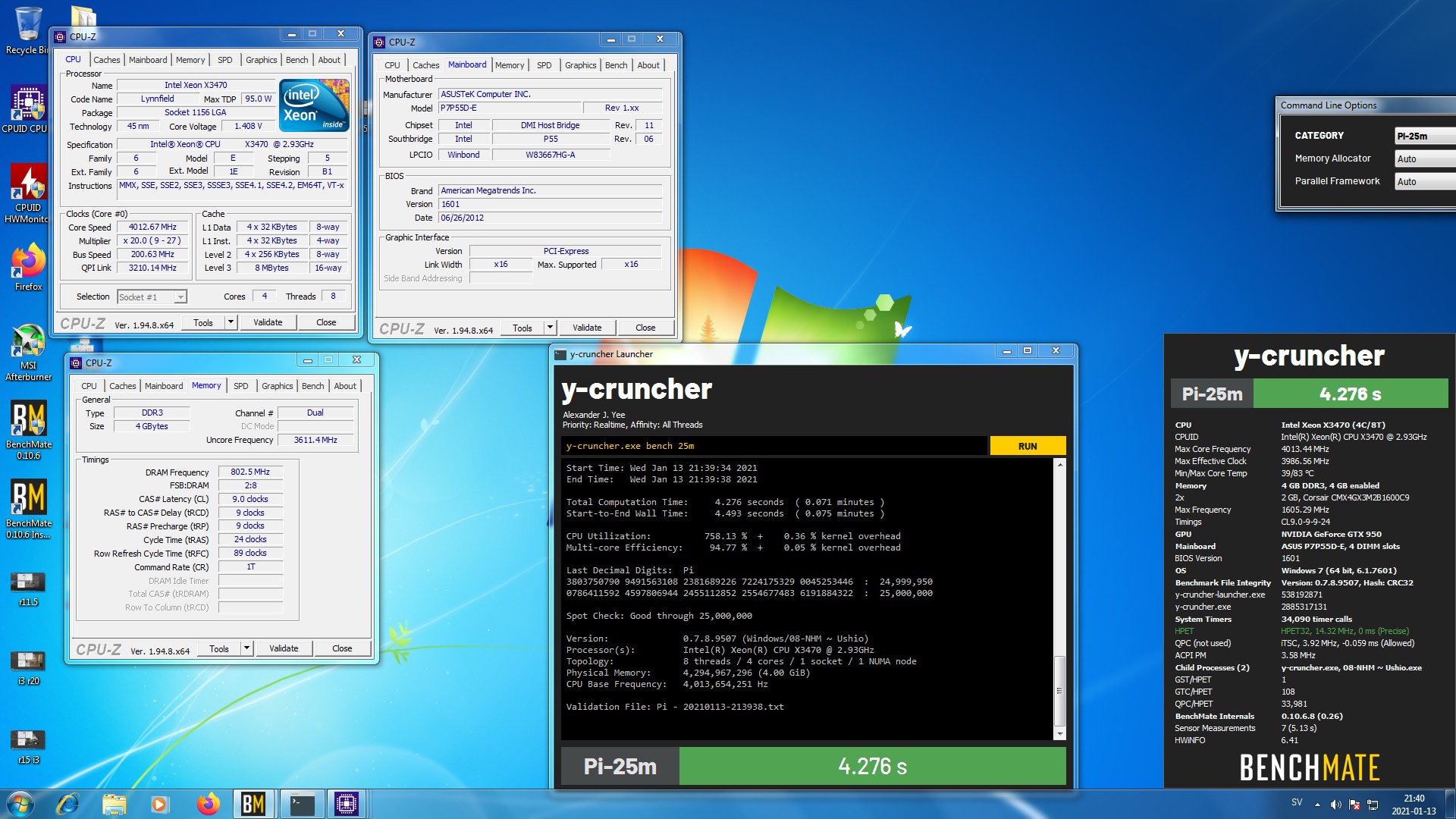Open the r15 i3 desktop file
This screenshot has height=819, width=1456.
click(x=28, y=747)
